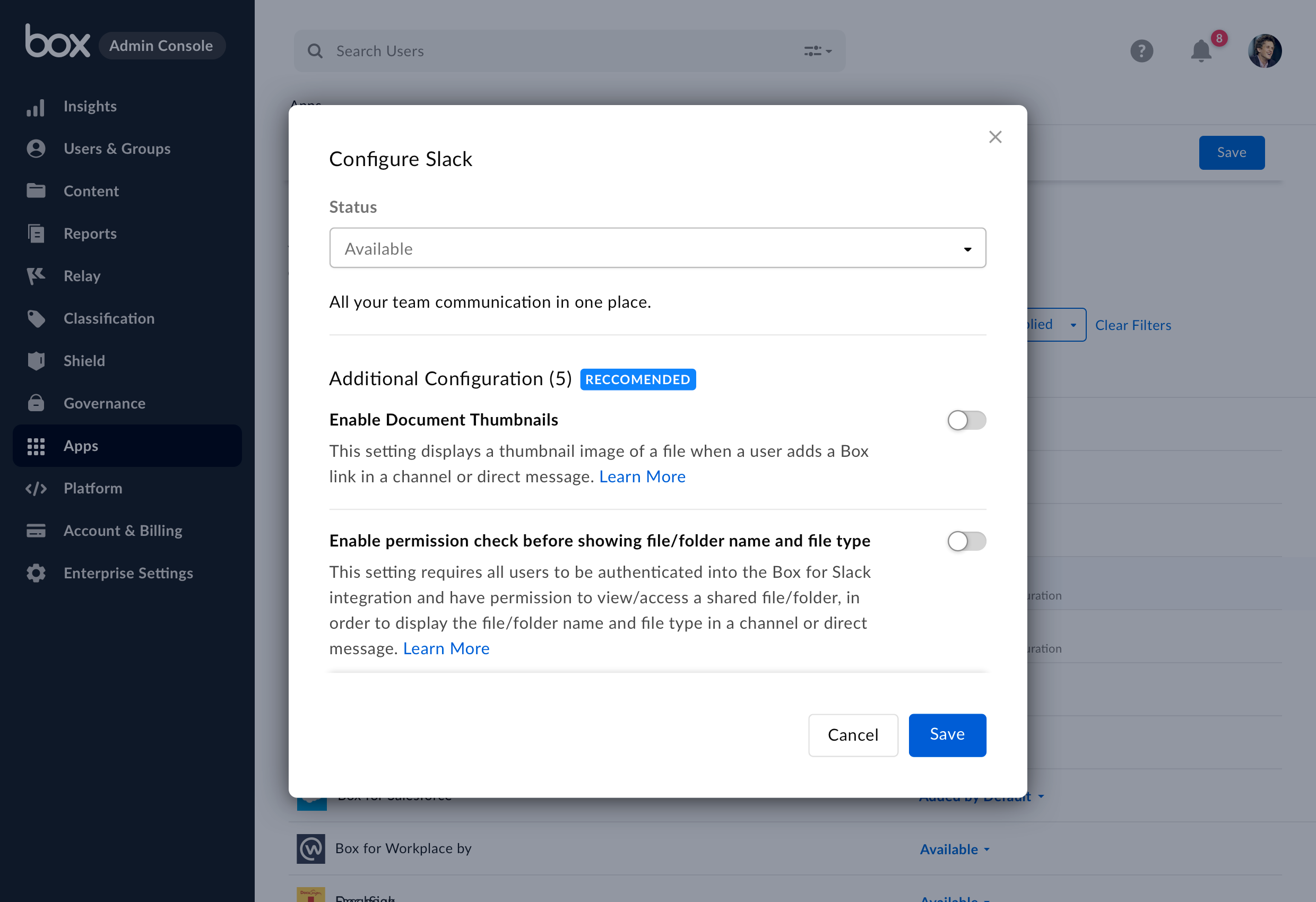Click Save in the Configure Slack dialog
The width and height of the screenshot is (1316, 902).
click(947, 735)
